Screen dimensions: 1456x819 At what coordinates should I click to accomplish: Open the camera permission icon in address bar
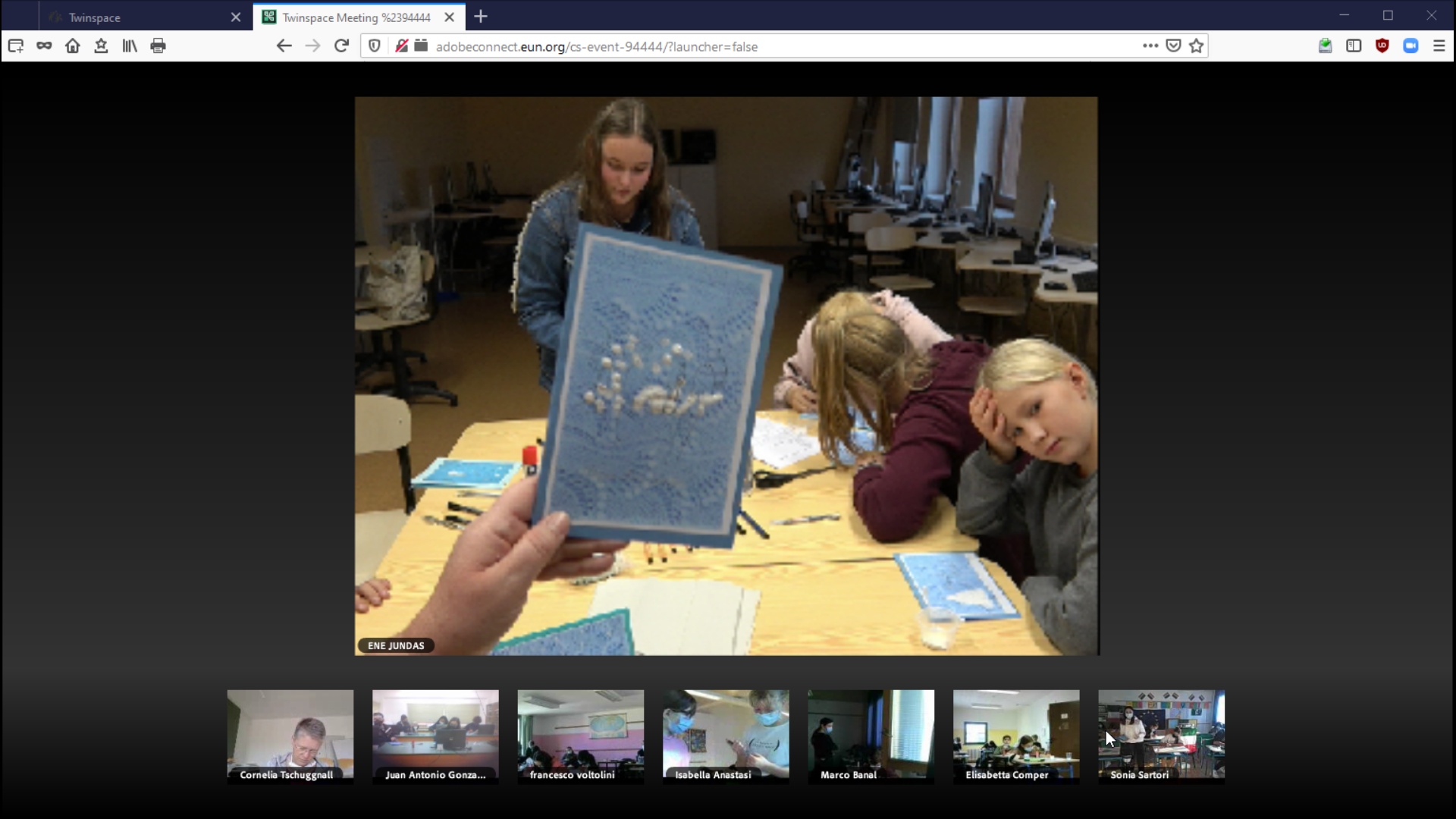(421, 46)
